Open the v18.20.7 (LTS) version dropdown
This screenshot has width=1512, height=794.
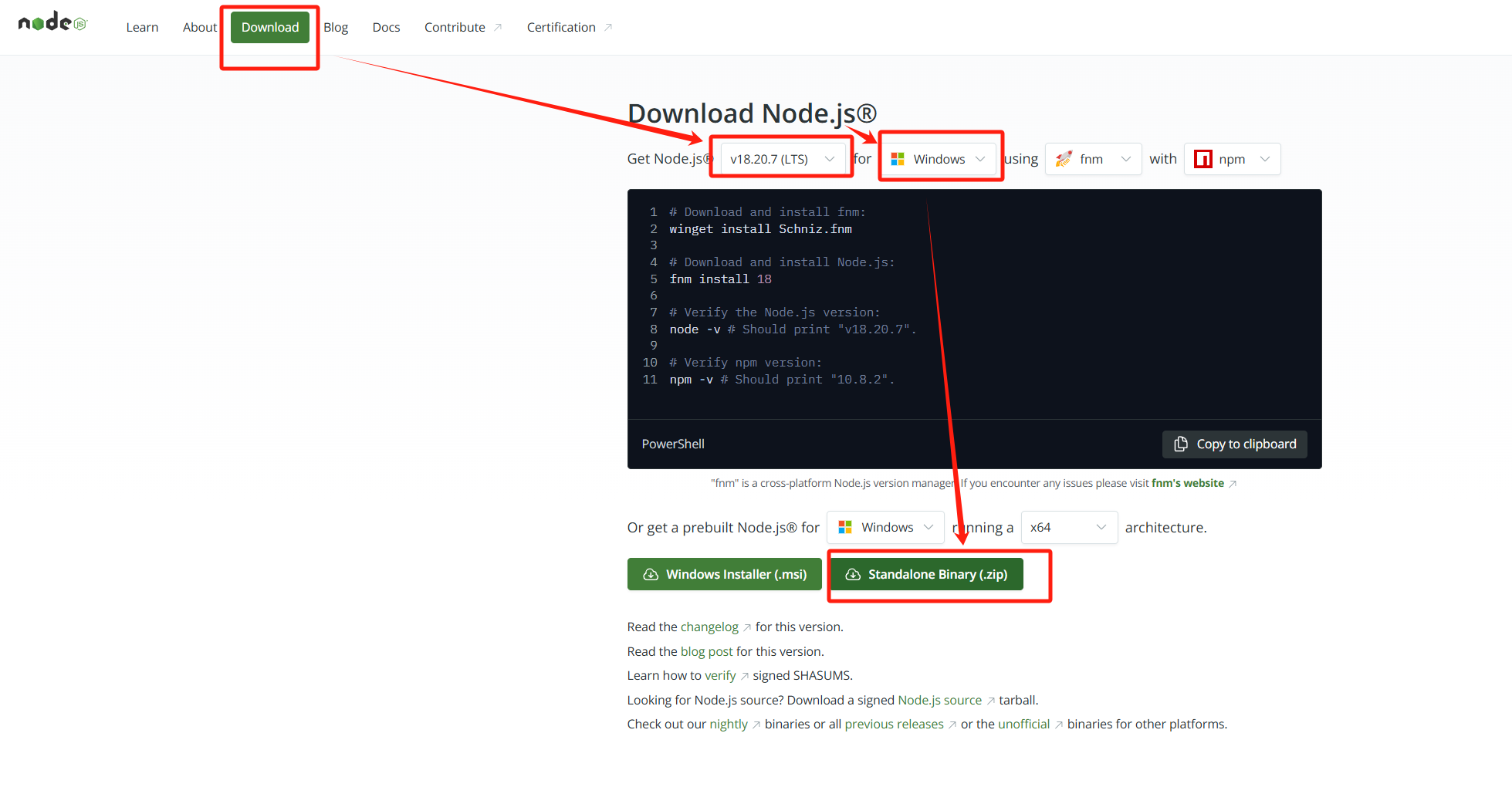pyautogui.click(x=781, y=158)
